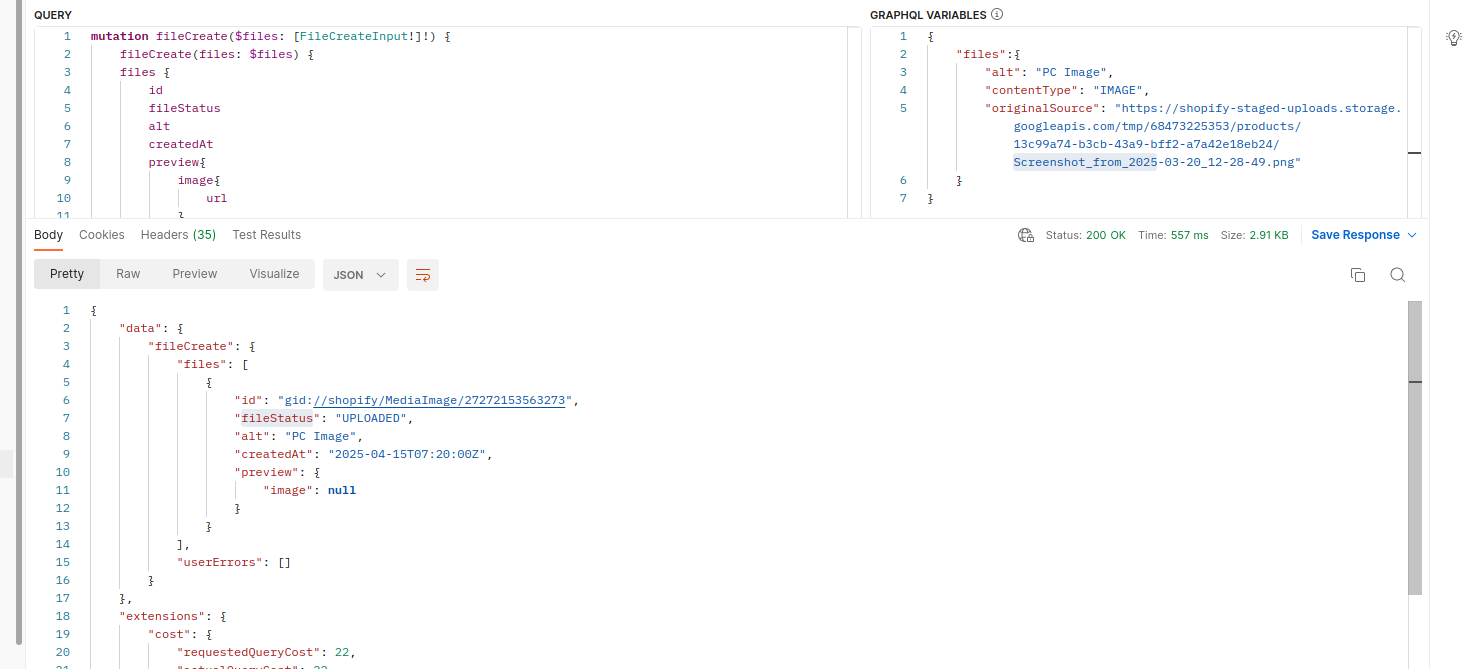This screenshot has width=1478, height=669.
Task: Switch to Preview view mode
Action: point(194,274)
